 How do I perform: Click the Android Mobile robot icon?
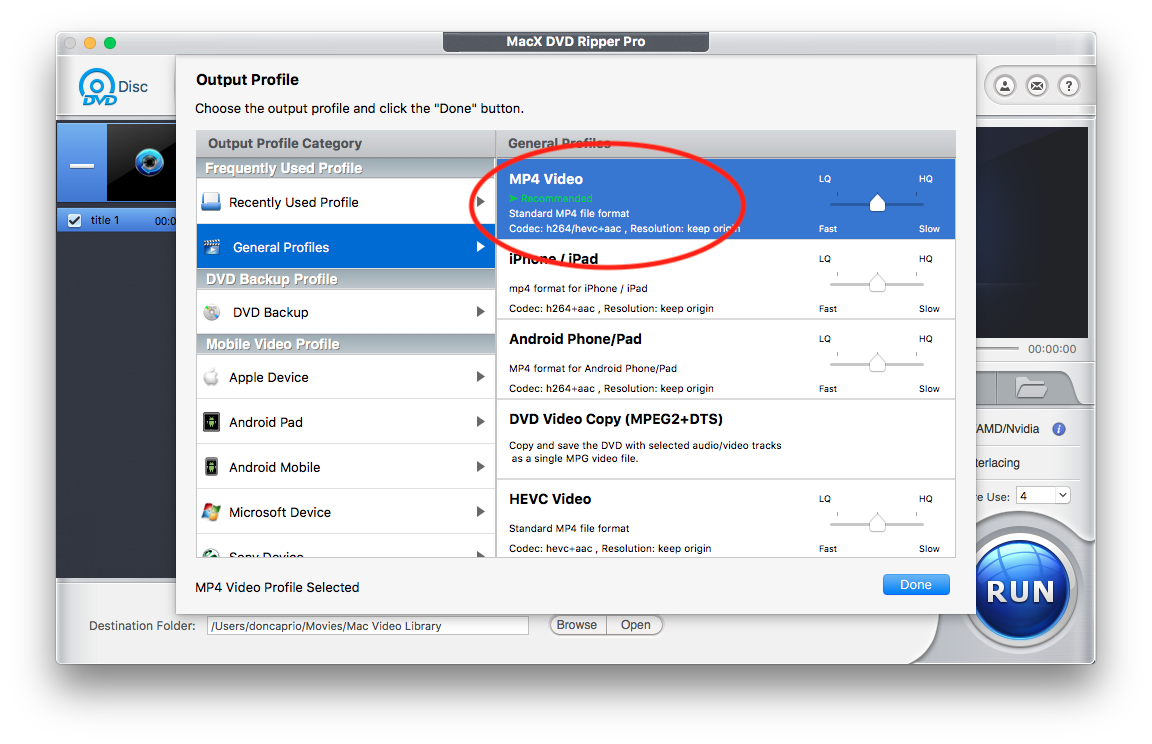click(211, 466)
